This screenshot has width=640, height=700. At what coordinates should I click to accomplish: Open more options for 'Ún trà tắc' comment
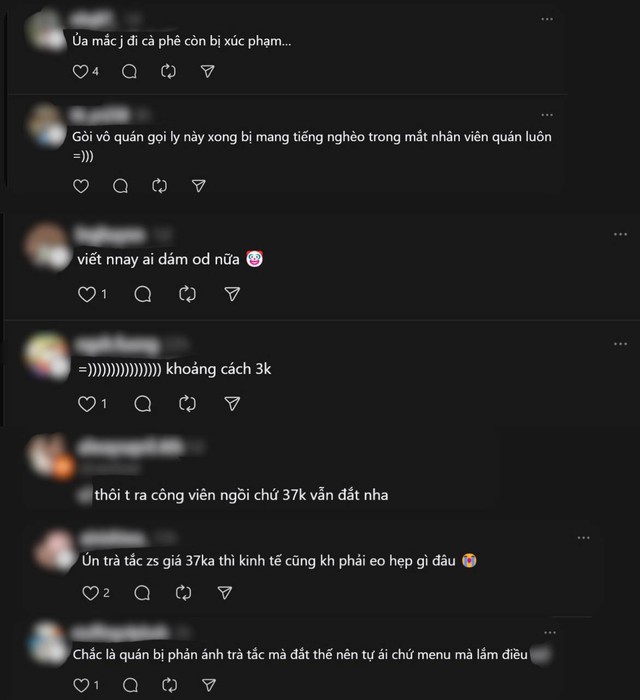584,538
